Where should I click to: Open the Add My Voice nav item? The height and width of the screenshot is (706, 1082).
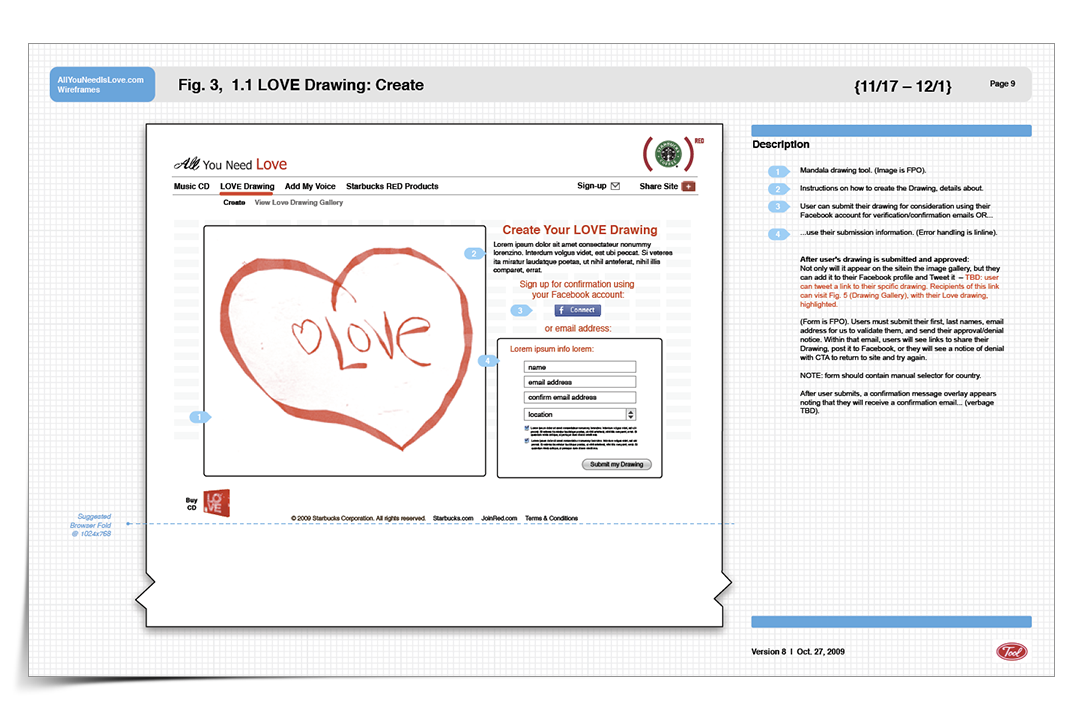click(310, 186)
